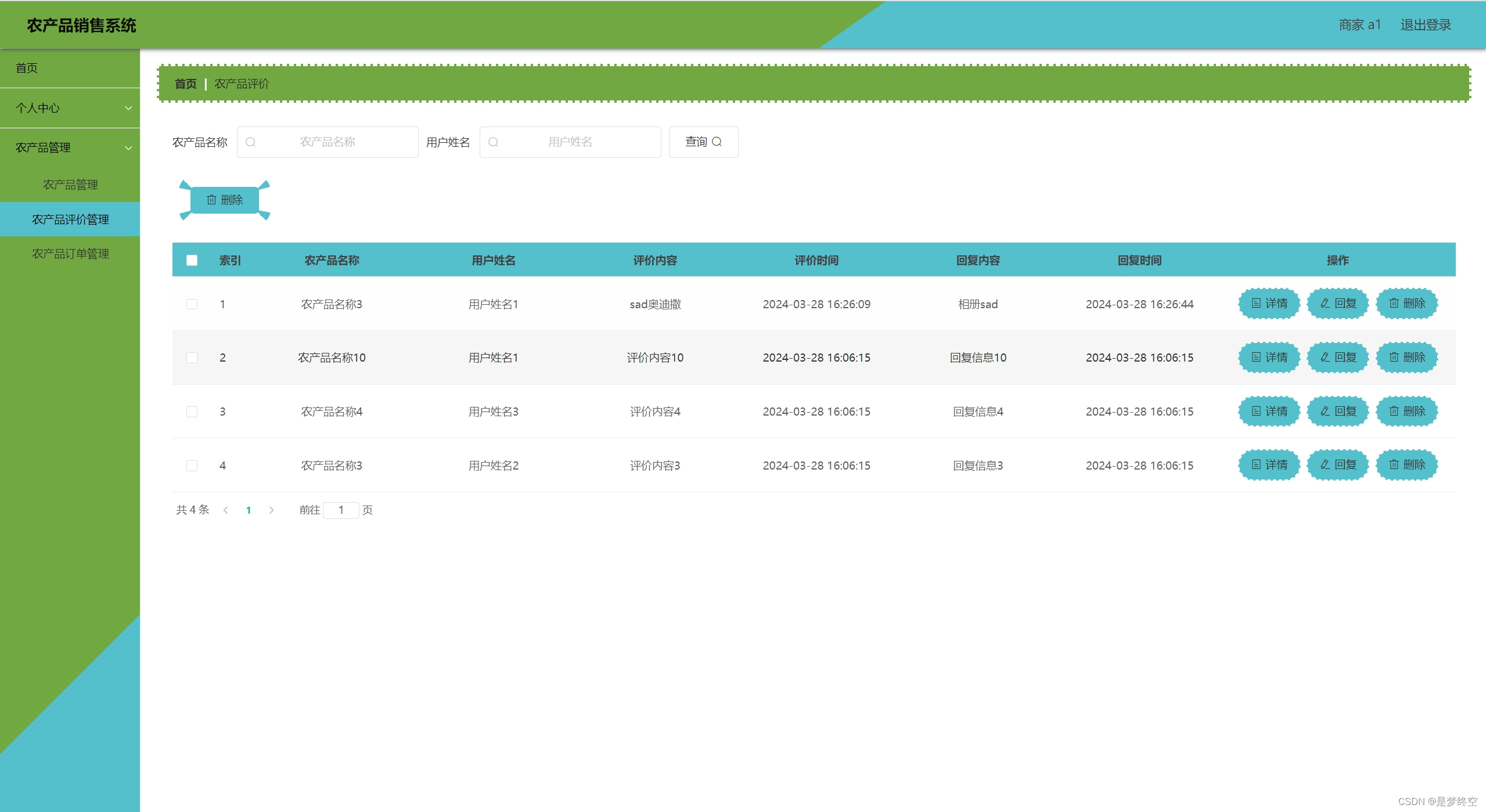The width and height of the screenshot is (1486, 812).
Task: Click the 首页 breadcrumb link
Action: [186, 84]
